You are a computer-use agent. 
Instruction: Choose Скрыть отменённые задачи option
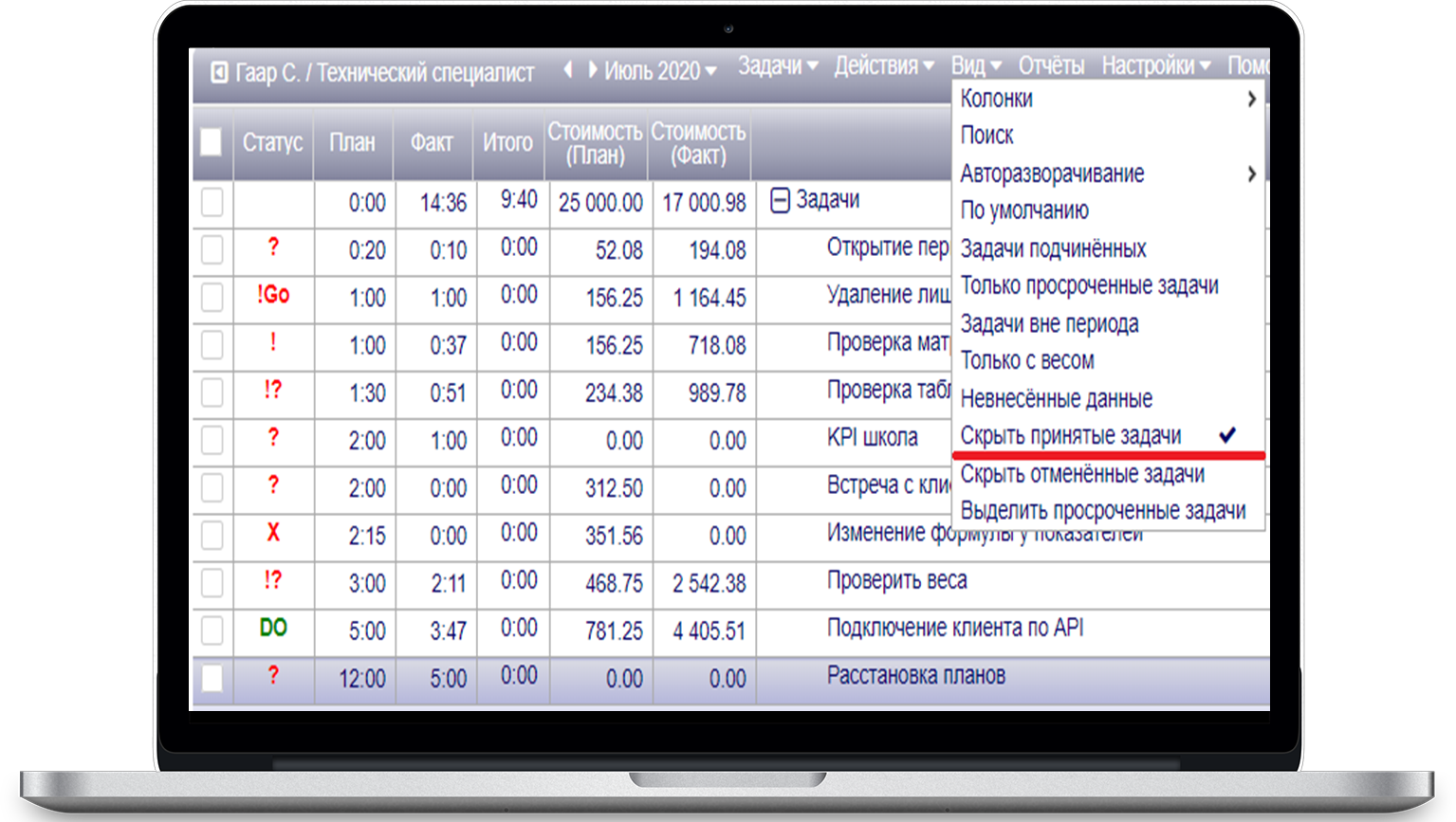[x=1082, y=473]
